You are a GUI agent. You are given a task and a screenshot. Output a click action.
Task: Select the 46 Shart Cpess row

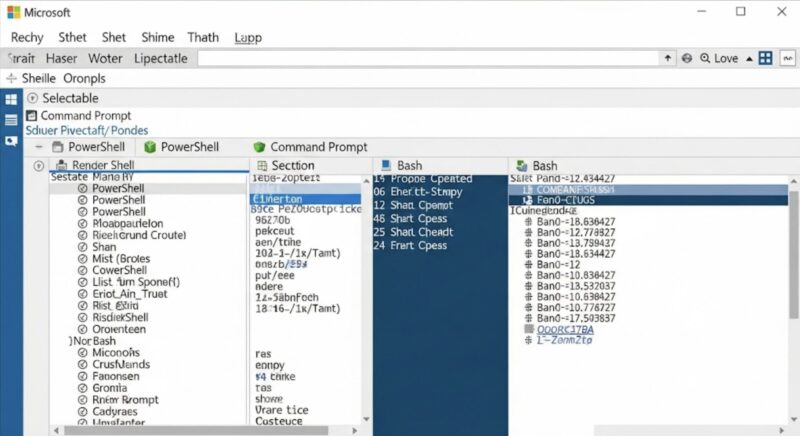[410, 219]
